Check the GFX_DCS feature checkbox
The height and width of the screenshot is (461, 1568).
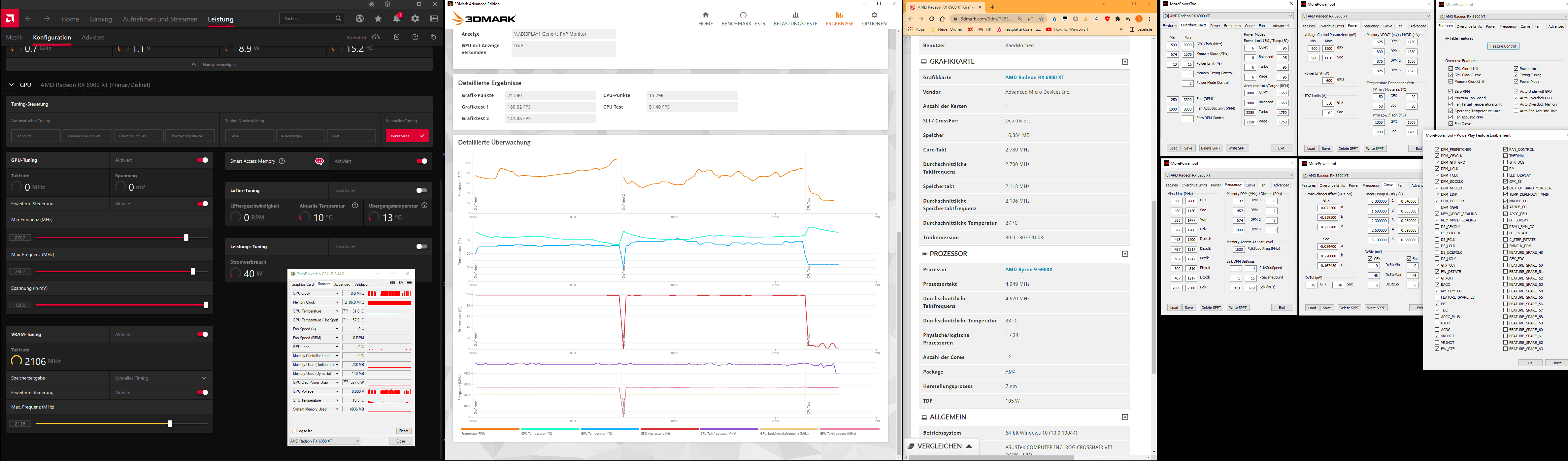click(1505, 163)
